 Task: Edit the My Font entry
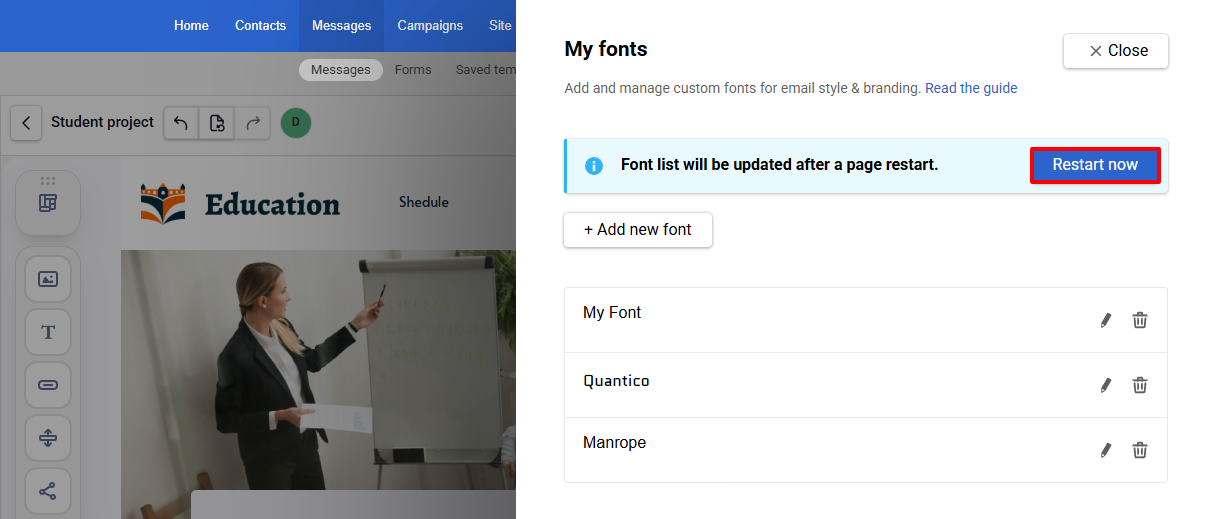click(1105, 320)
